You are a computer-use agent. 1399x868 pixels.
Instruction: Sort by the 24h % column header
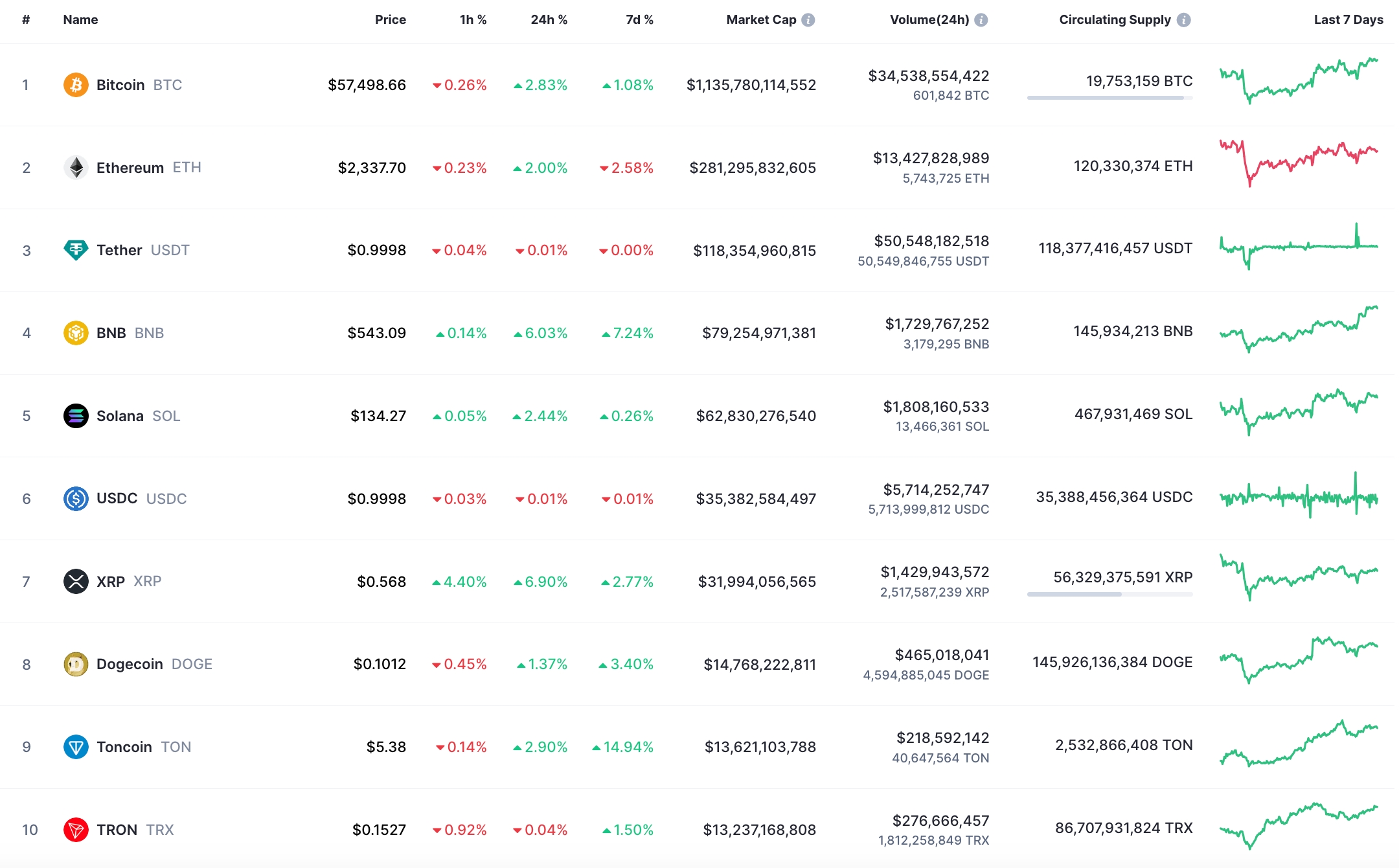pos(549,20)
